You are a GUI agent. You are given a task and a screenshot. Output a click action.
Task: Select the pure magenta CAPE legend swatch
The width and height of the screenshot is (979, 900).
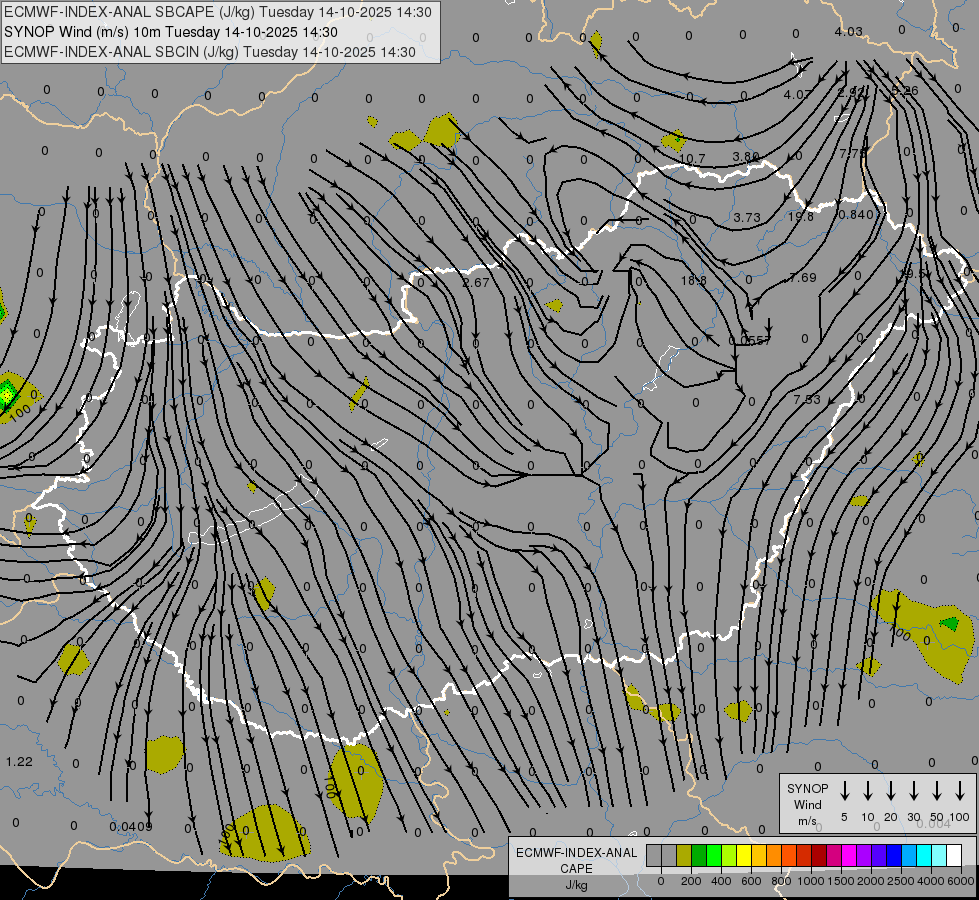[849, 856]
